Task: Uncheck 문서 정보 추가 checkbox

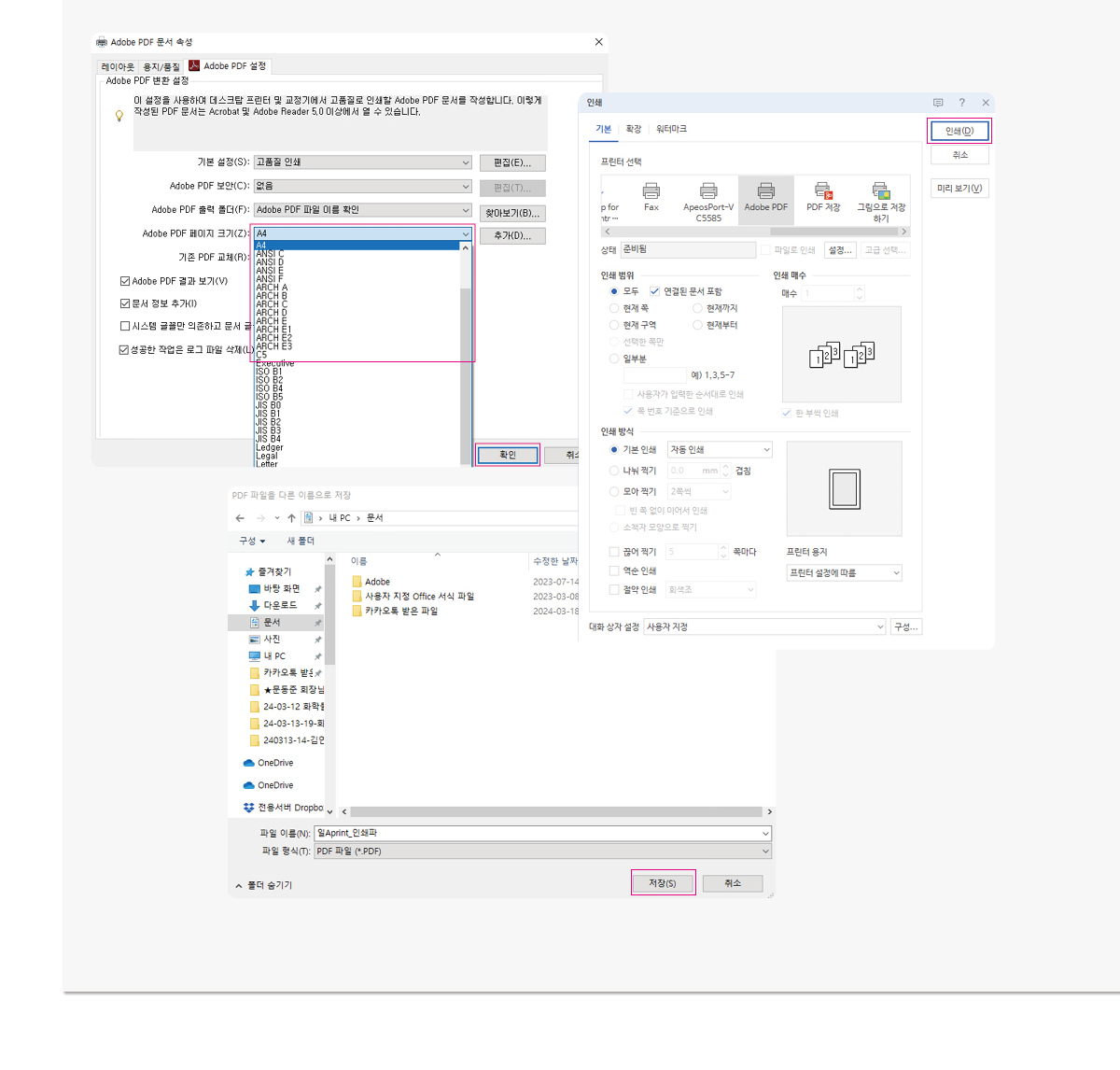Action: coord(125,303)
